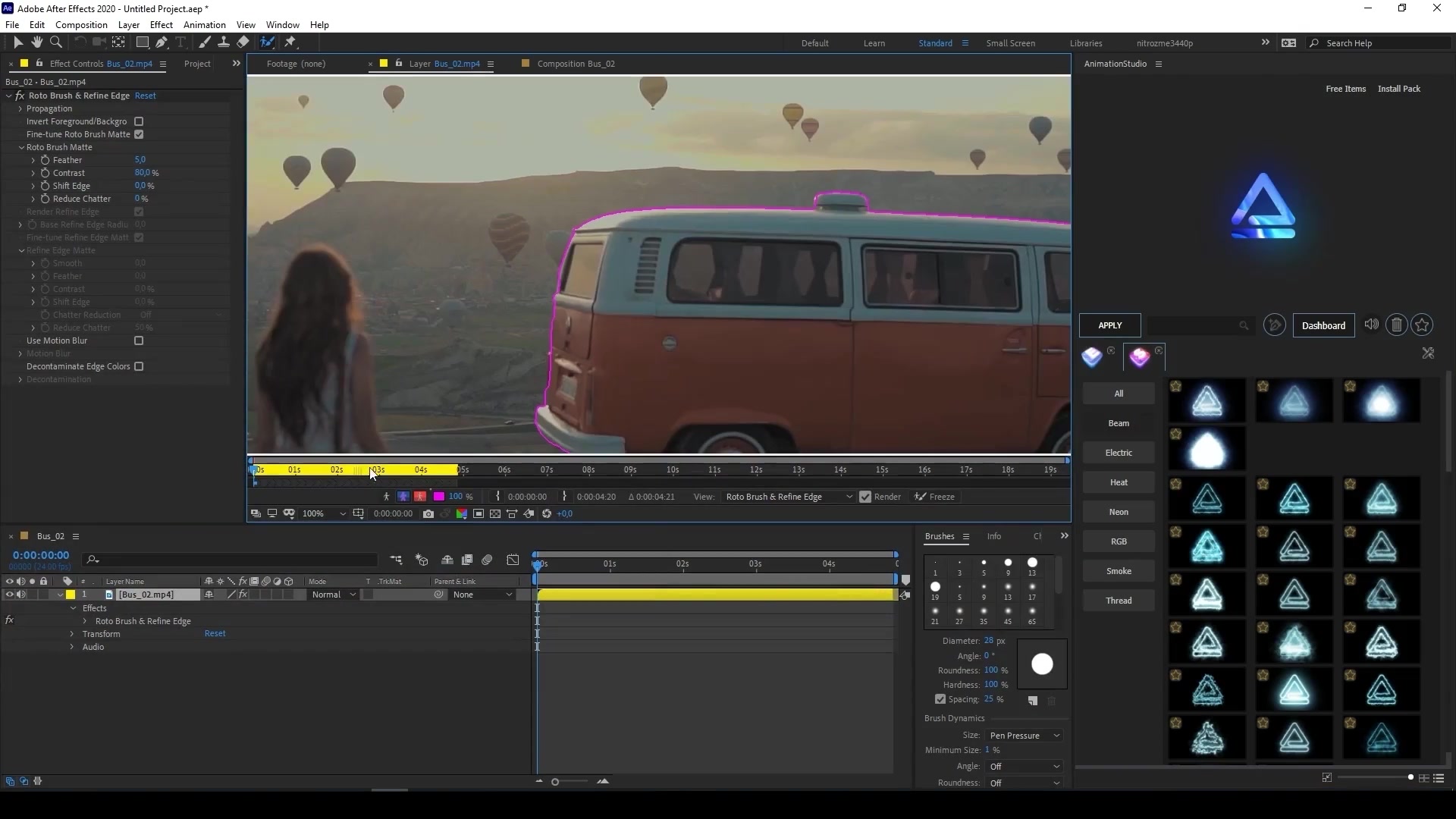Image resolution: width=1456 pixels, height=819 pixels.
Task: Click the Dashboard button
Action: coord(1323,325)
